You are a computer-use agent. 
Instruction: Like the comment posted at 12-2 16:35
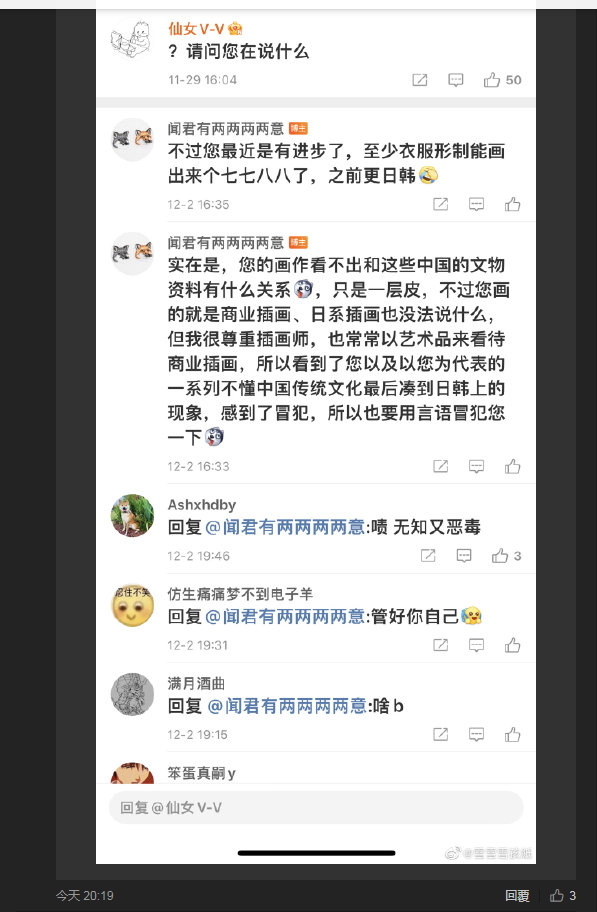(513, 204)
